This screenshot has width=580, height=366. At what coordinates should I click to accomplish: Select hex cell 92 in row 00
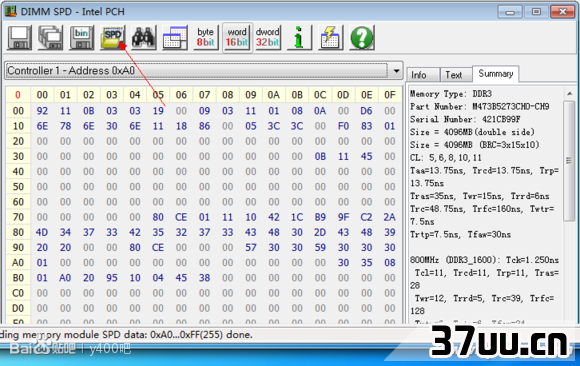coord(42,111)
